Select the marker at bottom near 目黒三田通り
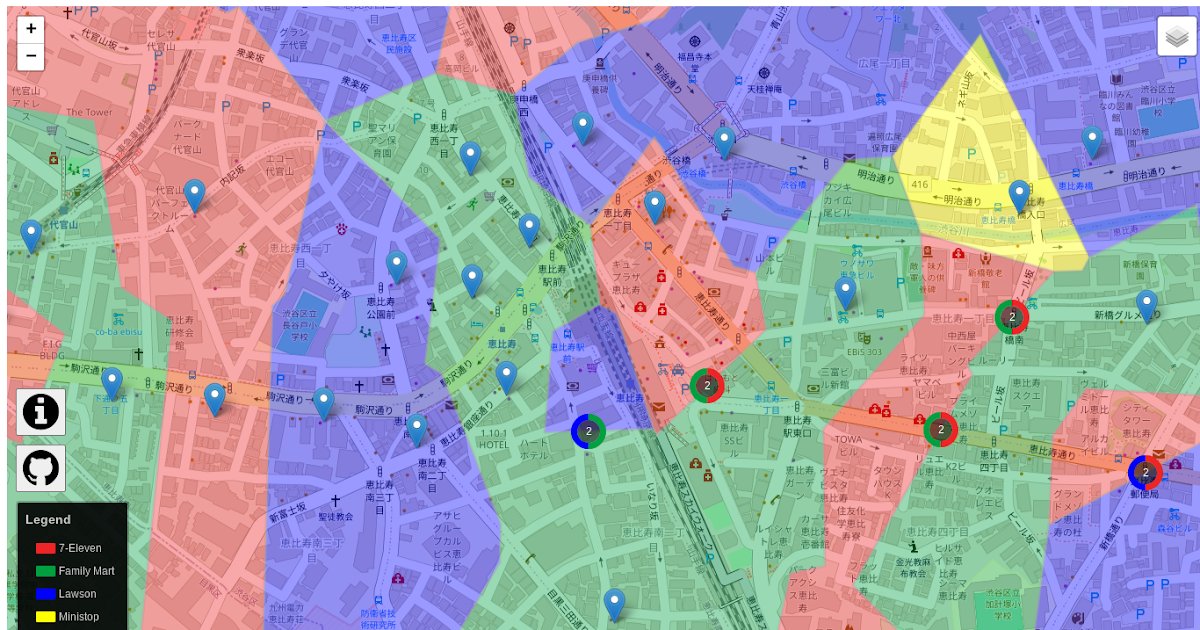This screenshot has height=630, width=1200. click(615, 606)
